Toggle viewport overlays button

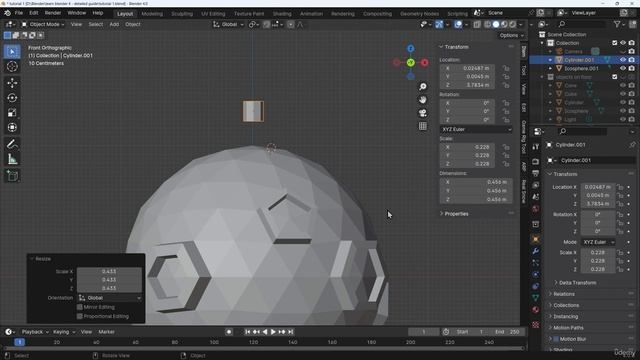point(458,24)
